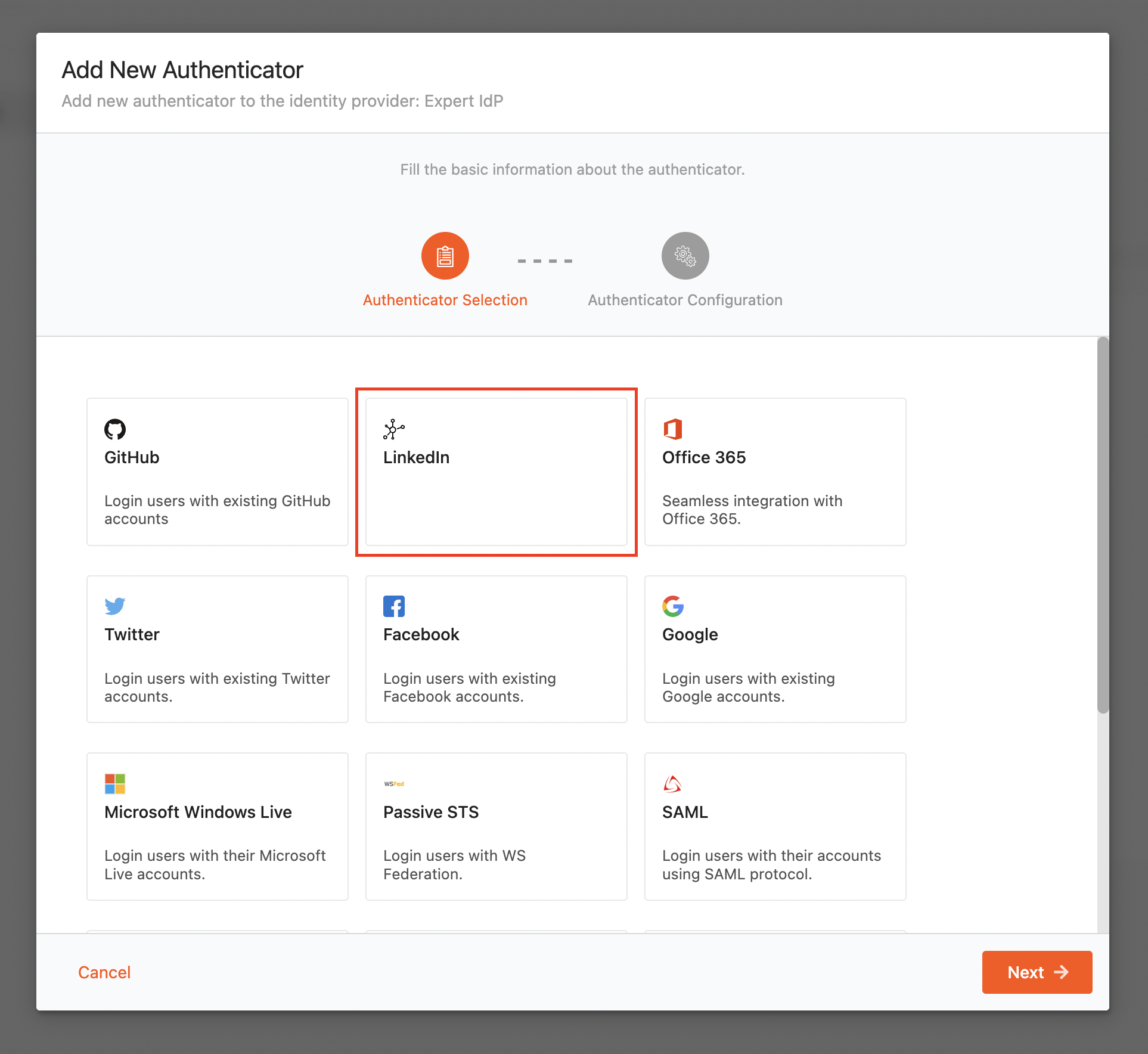The height and width of the screenshot is (1054, 1148).
Task: Pick the Facebook authenticator heading
Action: (421, 634)
